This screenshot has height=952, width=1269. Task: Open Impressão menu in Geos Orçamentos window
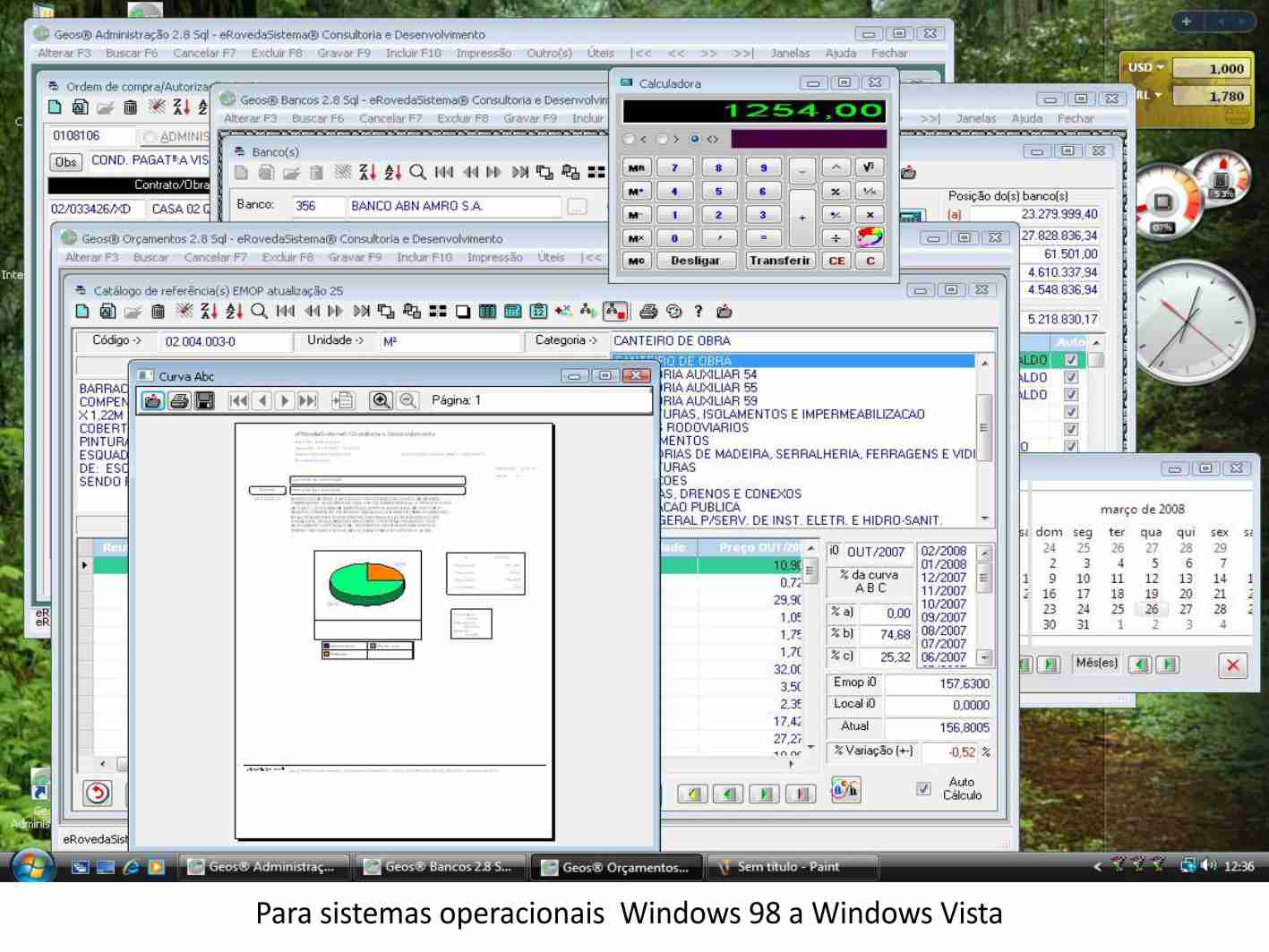tap(494, 258)
